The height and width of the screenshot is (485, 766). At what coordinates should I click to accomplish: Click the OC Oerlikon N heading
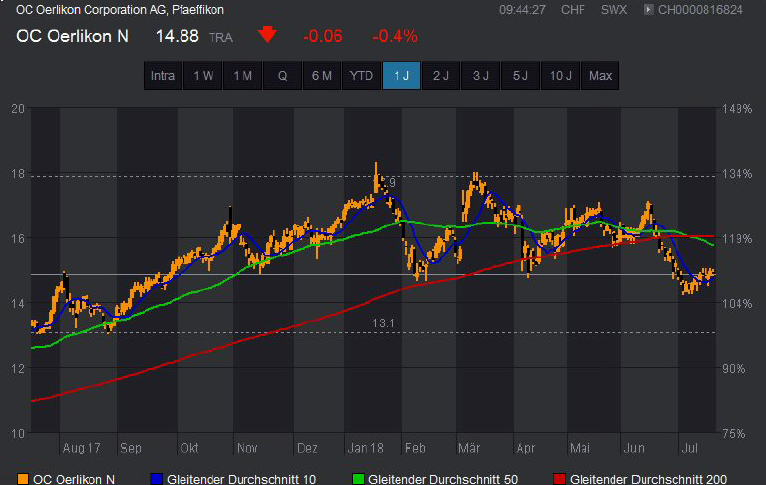click(x=72, y=36)
